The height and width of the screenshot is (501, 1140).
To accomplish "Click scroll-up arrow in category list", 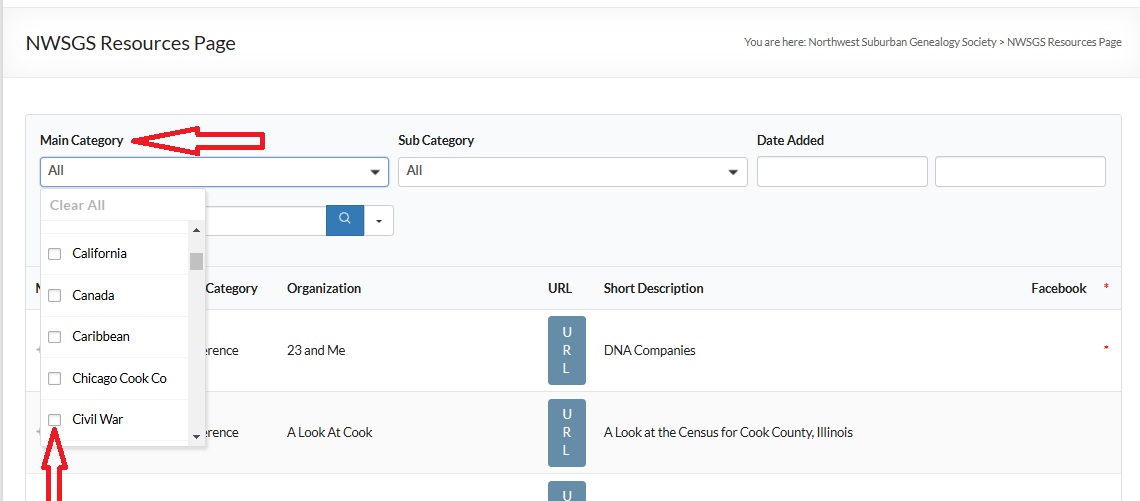I will point(196,230).
